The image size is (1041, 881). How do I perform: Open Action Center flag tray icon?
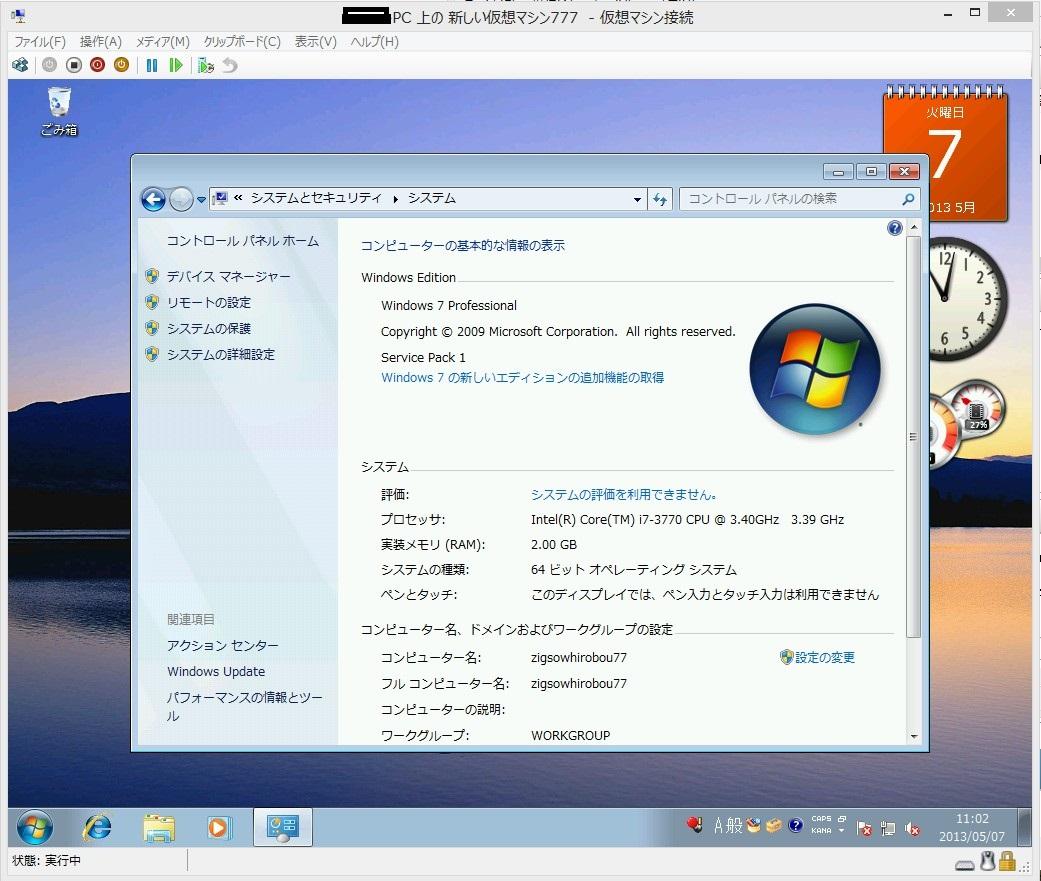tap(864, 828)
